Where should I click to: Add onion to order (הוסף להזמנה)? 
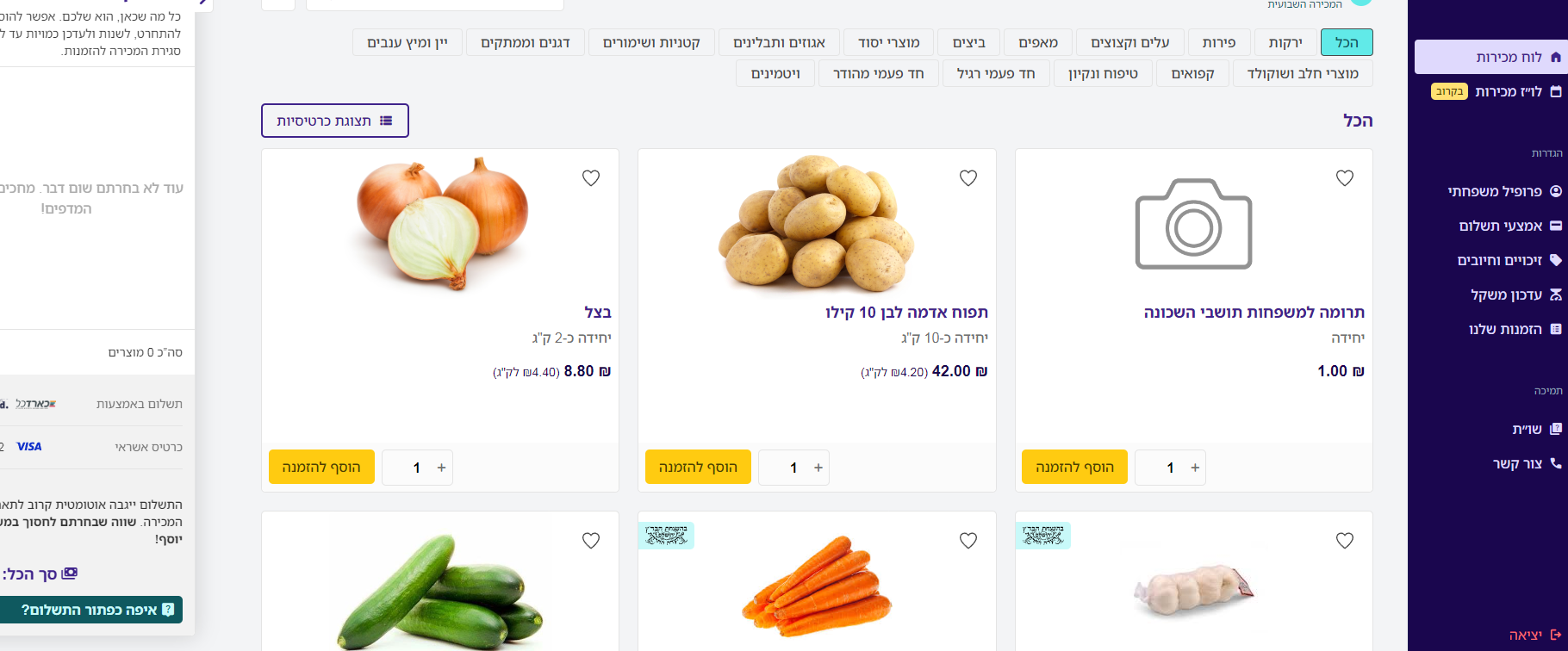click(x=321, y=467)
